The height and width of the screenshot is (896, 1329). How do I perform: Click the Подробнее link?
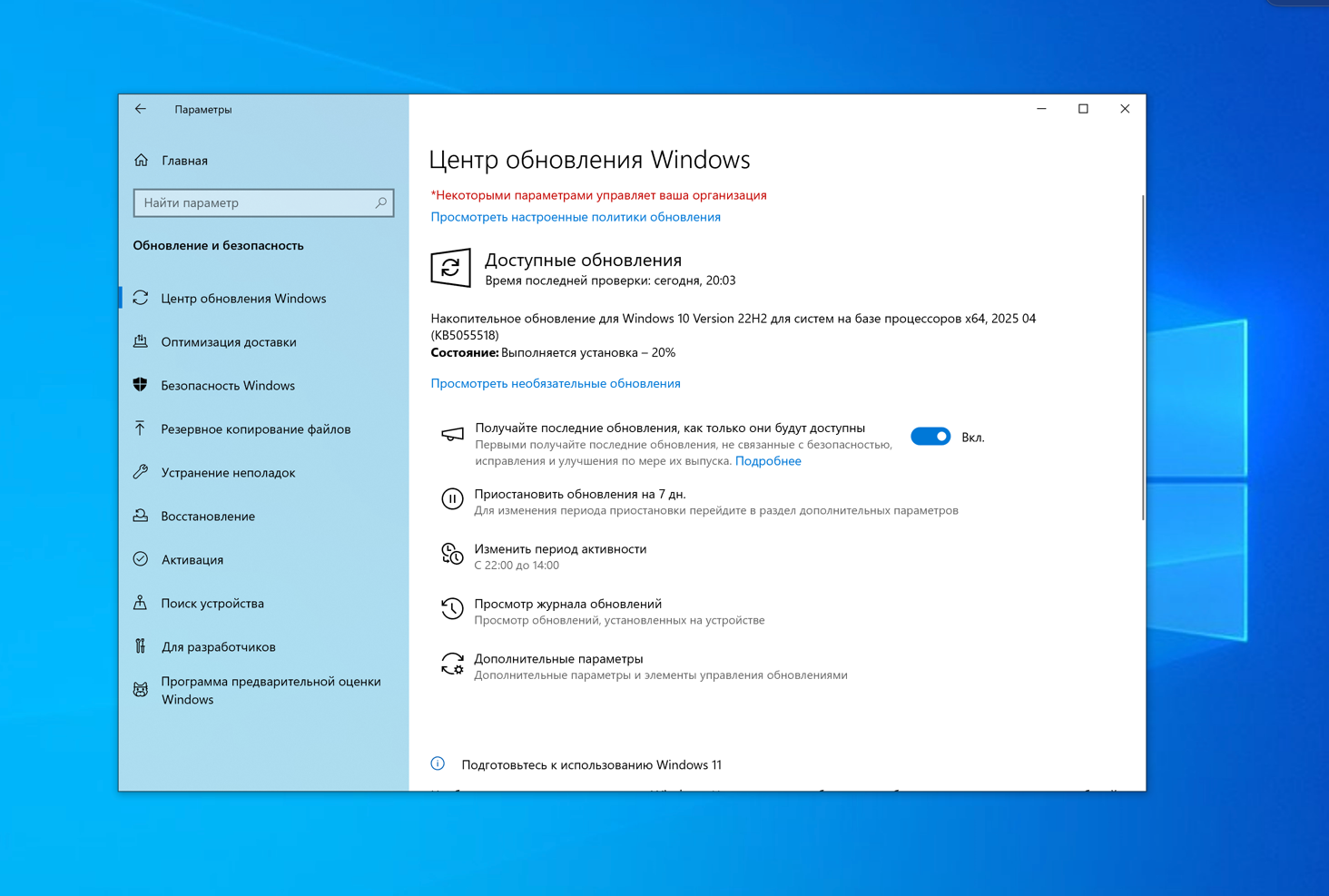point(768,461)
